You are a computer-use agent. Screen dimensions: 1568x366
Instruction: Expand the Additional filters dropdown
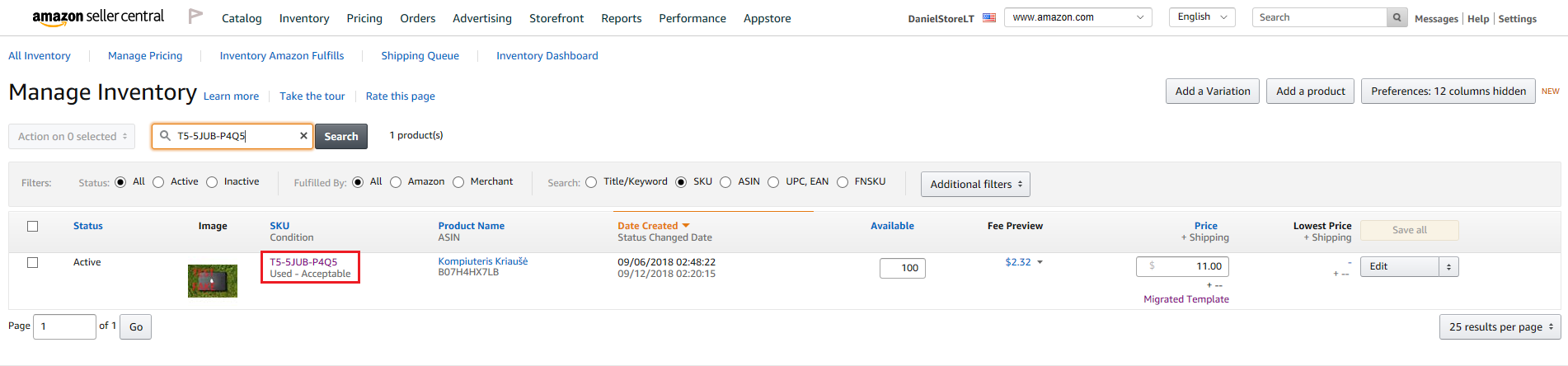975,185
